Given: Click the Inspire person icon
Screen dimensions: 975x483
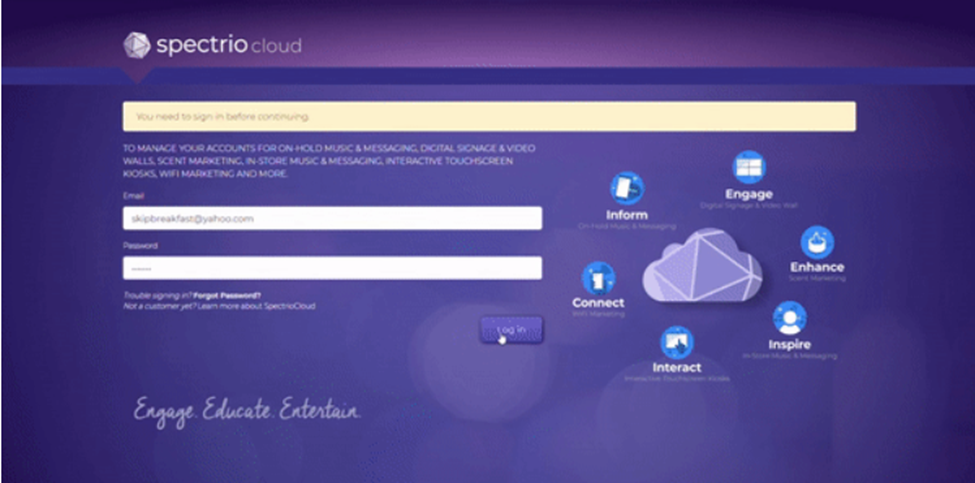Looking at the screenshot, I should [x=789, y=319].
